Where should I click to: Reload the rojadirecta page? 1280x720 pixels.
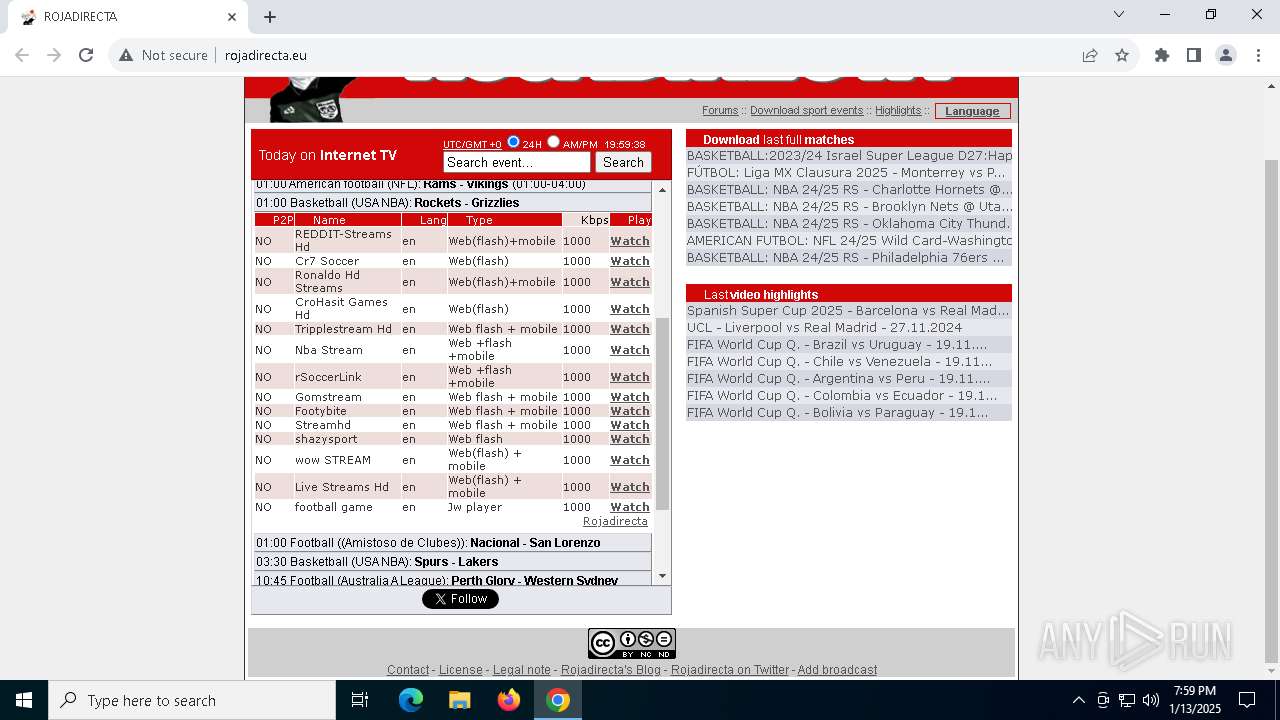(x=86, y=55)
